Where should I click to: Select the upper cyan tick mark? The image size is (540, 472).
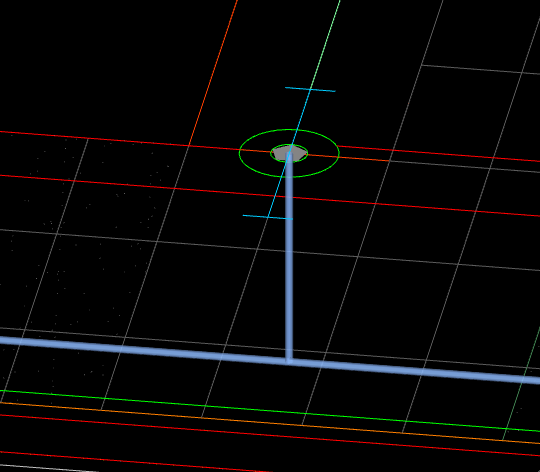310,90
